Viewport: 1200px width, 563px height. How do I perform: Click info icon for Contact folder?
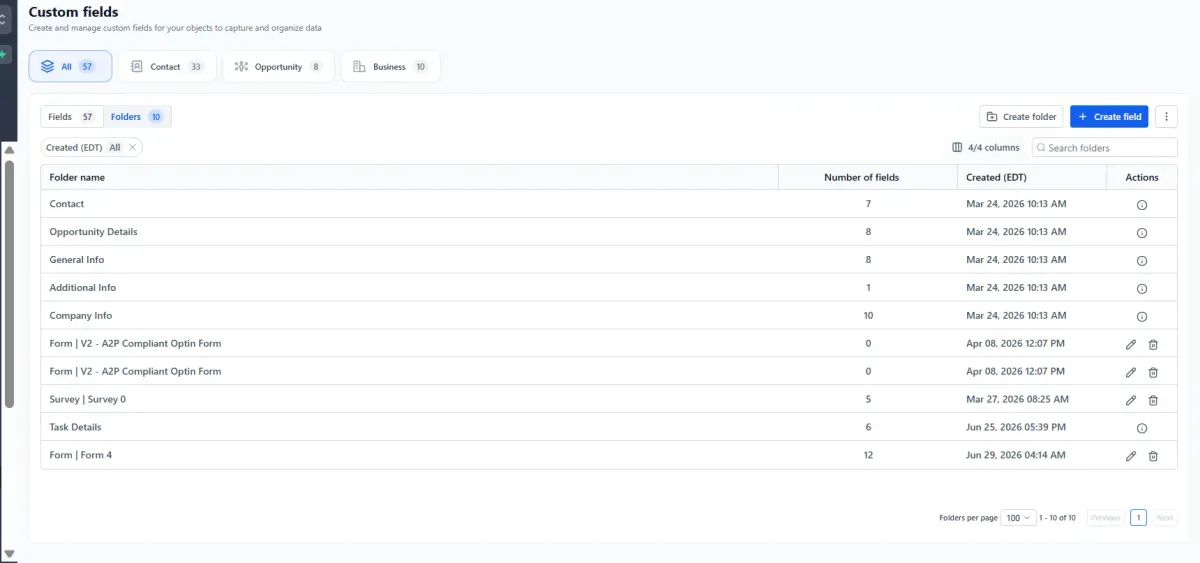coord(1141,205)
